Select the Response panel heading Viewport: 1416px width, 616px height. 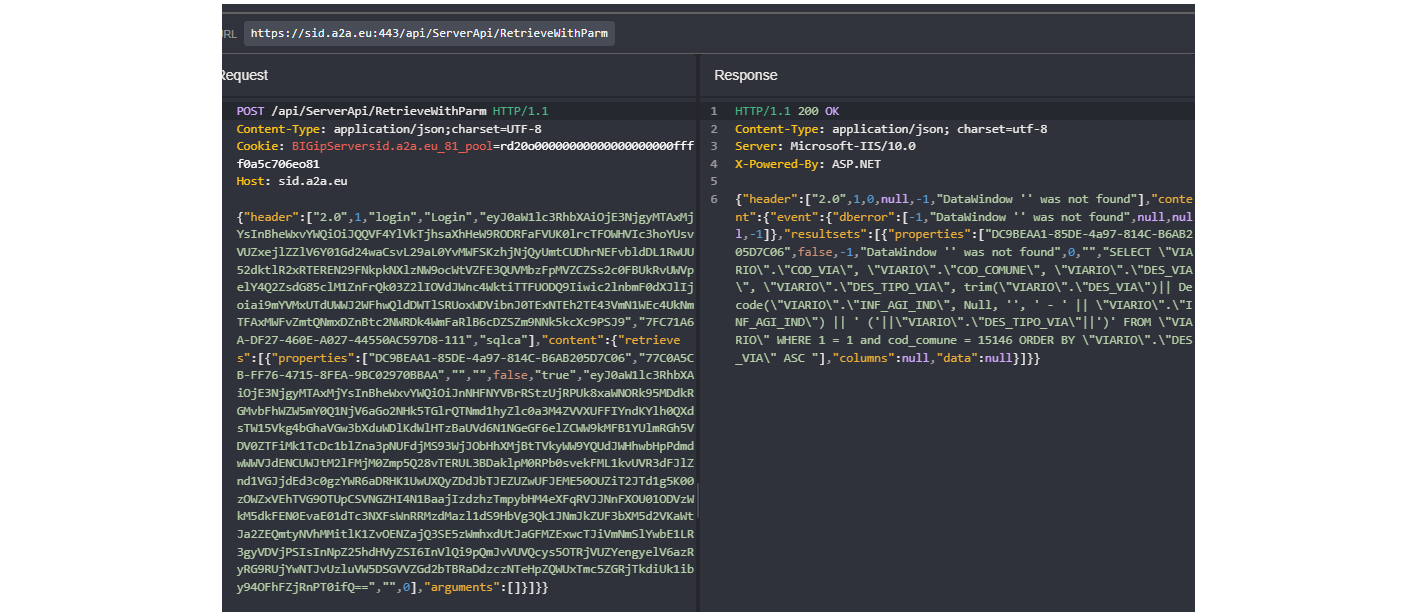(x=746, y=75)
